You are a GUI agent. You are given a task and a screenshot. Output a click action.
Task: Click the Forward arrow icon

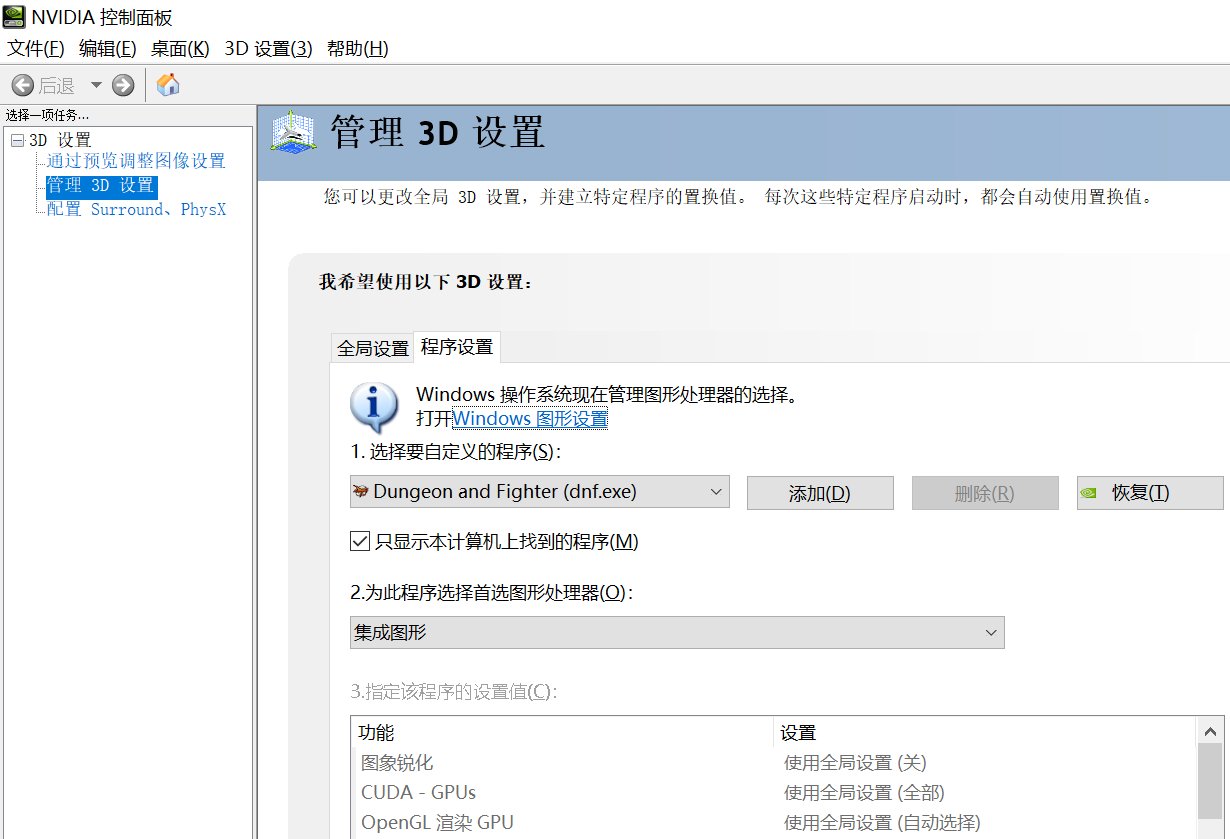click(123, 85)
